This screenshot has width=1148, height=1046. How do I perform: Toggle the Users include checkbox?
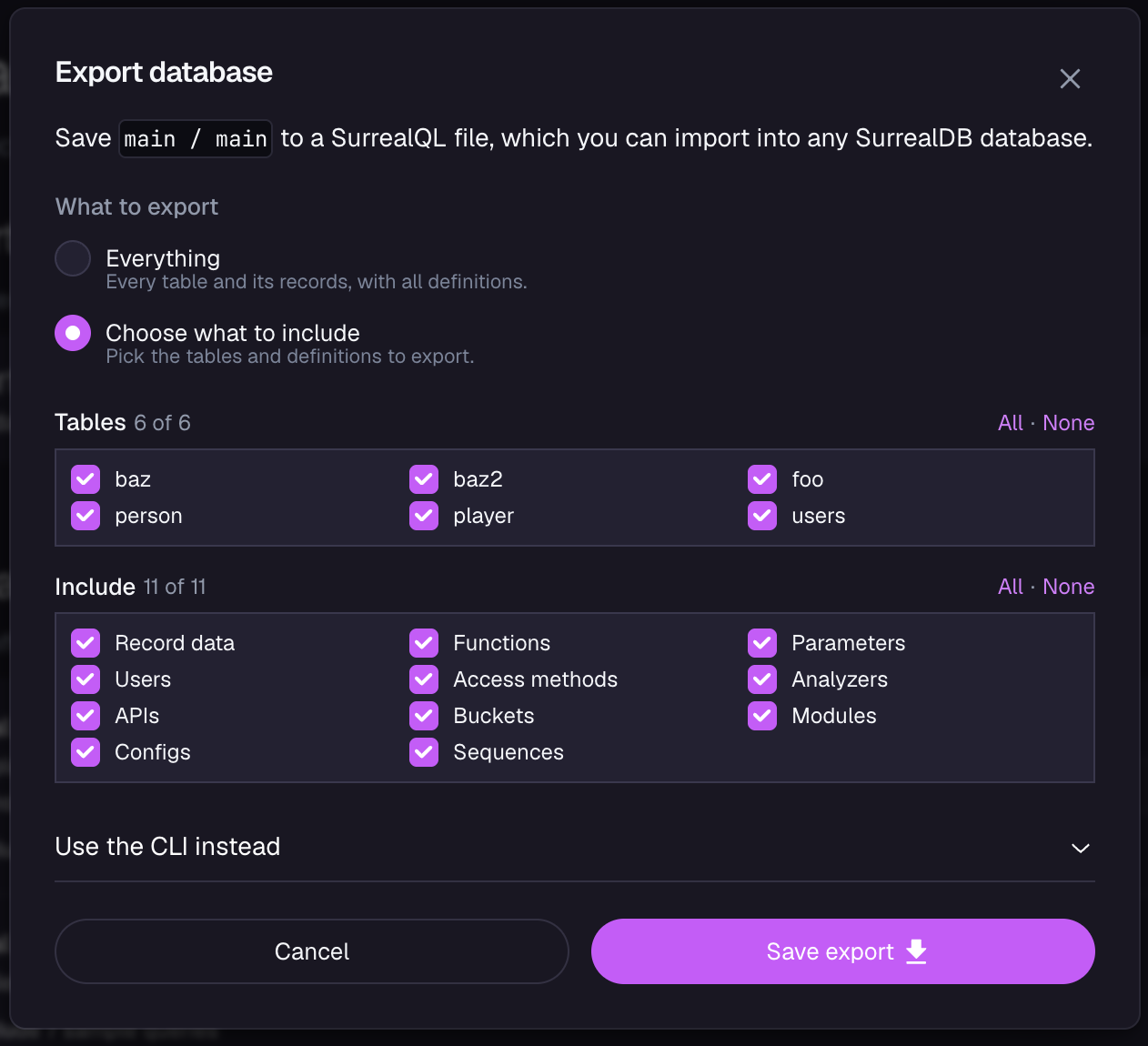coord(86,679)
